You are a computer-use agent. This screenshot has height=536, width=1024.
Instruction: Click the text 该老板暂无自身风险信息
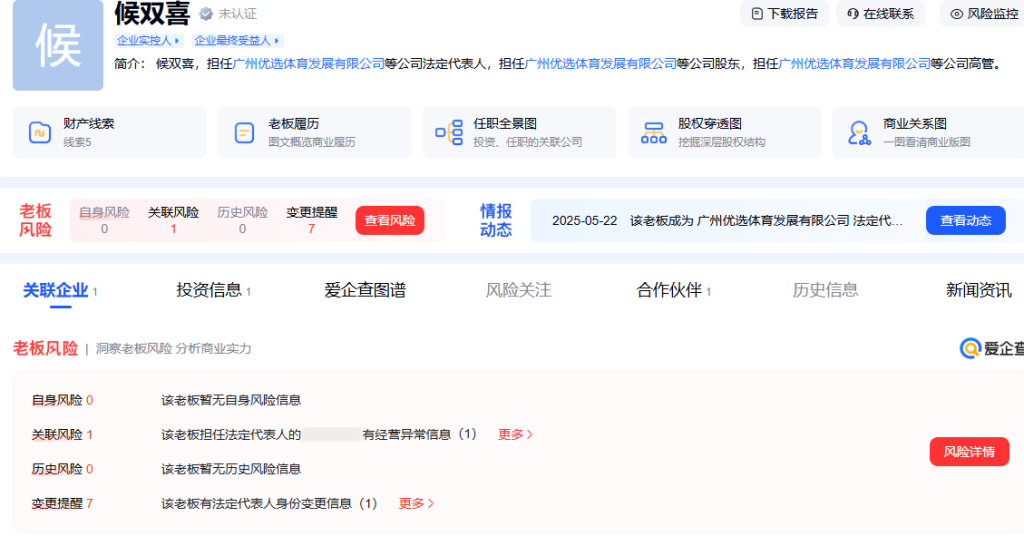[231, 400]
